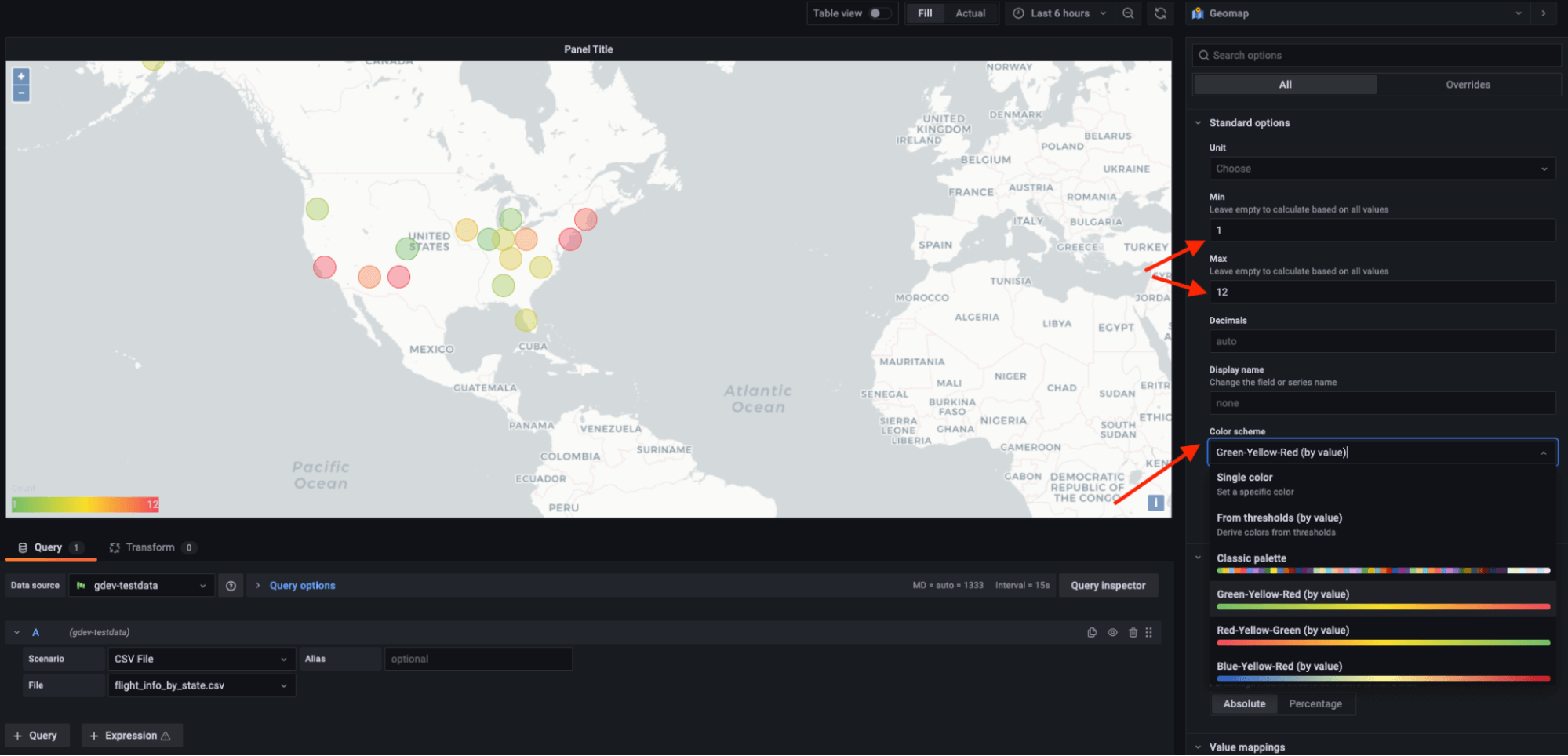Click the map attribution info icon
Screen dimensions: 1568x756
click(1155, 503)
